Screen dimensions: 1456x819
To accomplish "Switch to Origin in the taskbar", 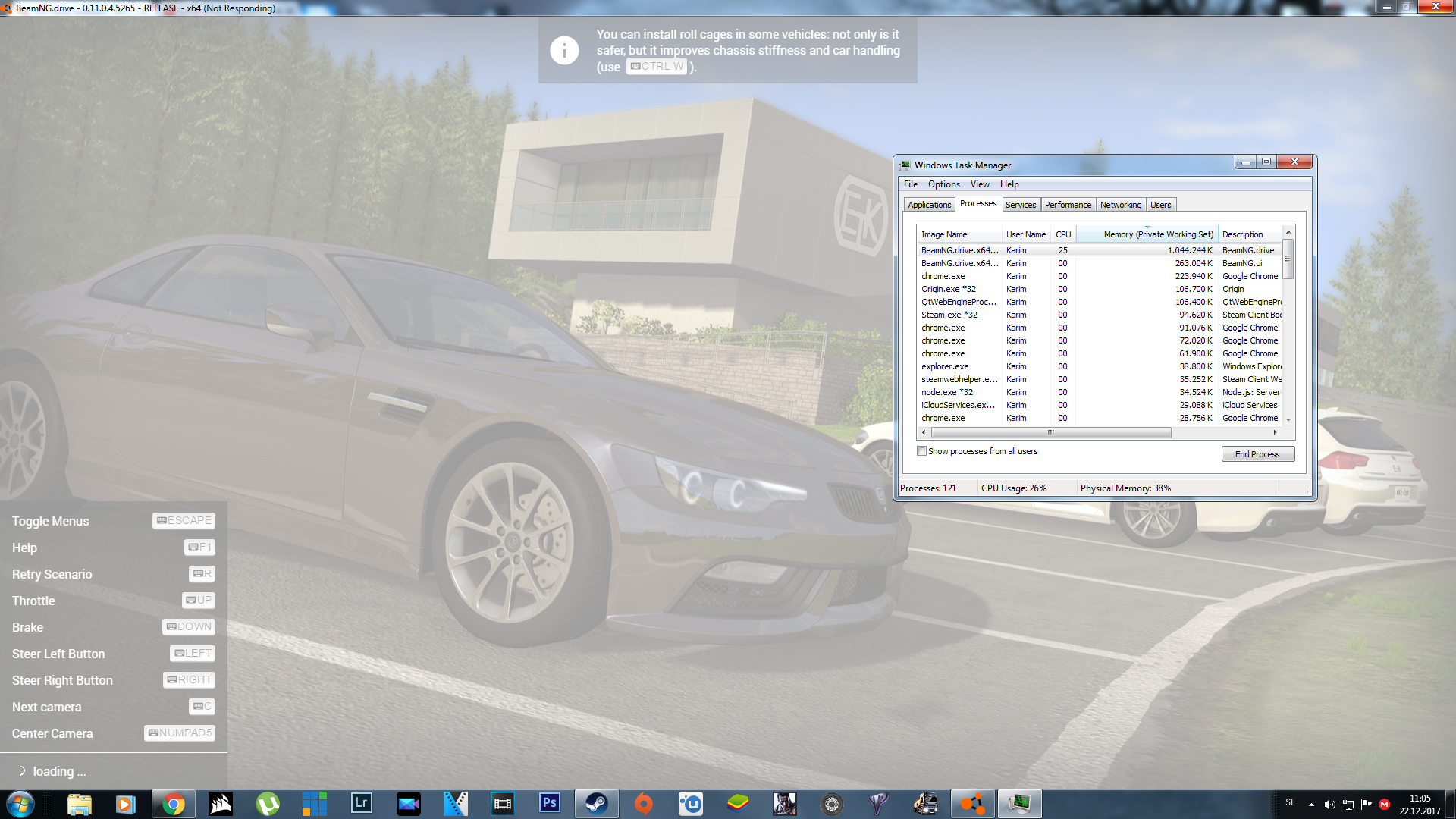I will point(643,804).
